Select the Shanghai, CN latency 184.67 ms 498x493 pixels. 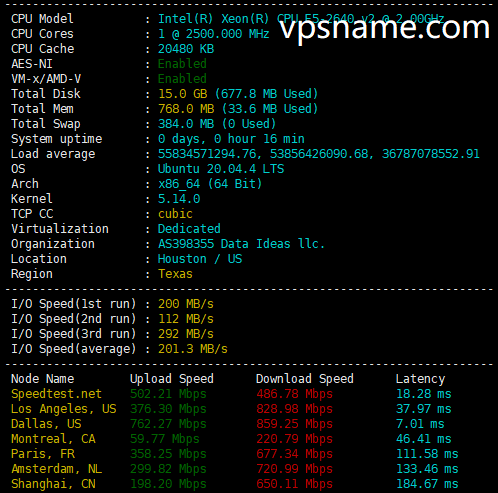click(427, 484)
